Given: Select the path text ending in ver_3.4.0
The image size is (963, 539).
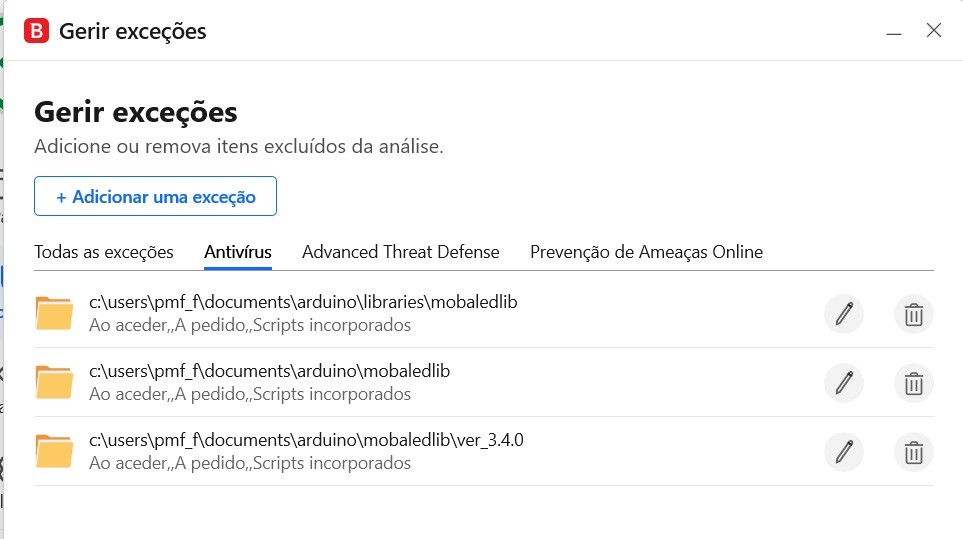Looking at the screenshot, I should click(306, 440).
